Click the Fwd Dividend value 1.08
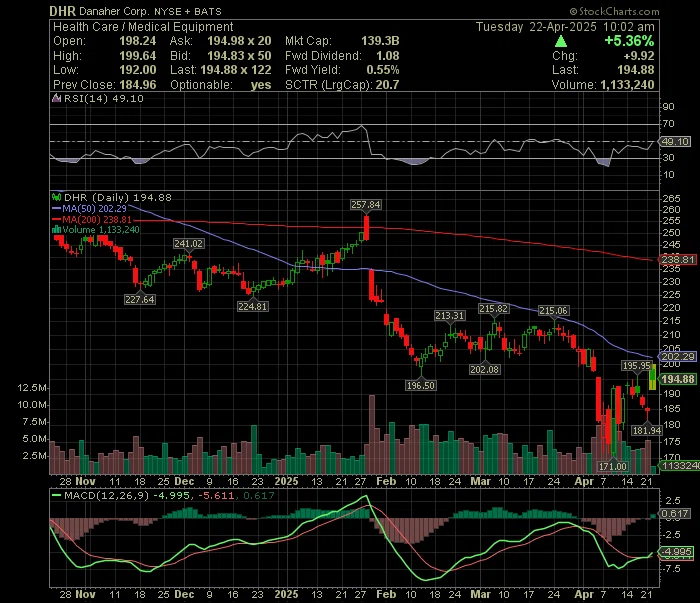The height and width of the screenshot is (603, 700). [388, 56]
